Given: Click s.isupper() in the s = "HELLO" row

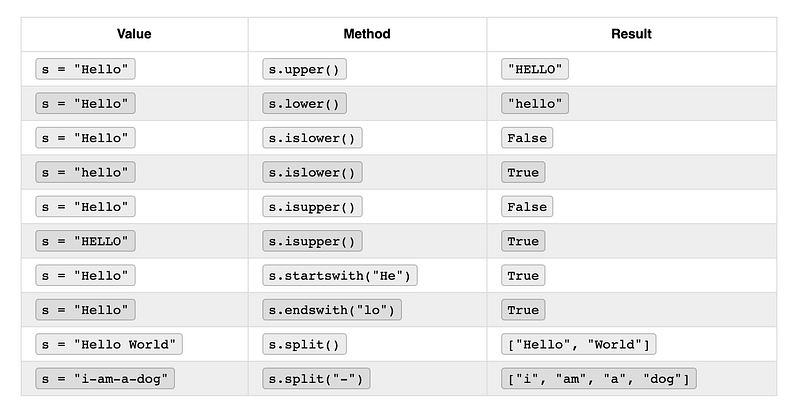Looking at the screenshot, I should pos(312,241).
